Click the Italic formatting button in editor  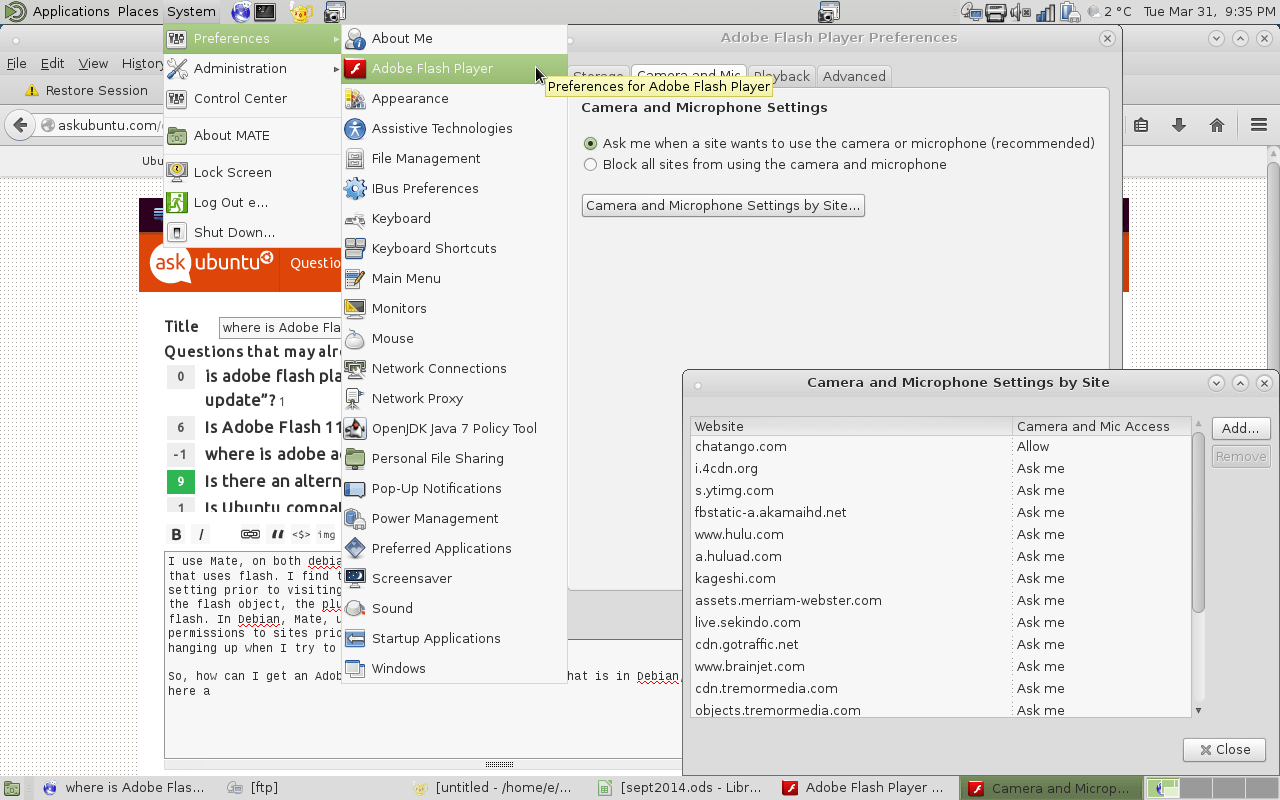[201, 534]
